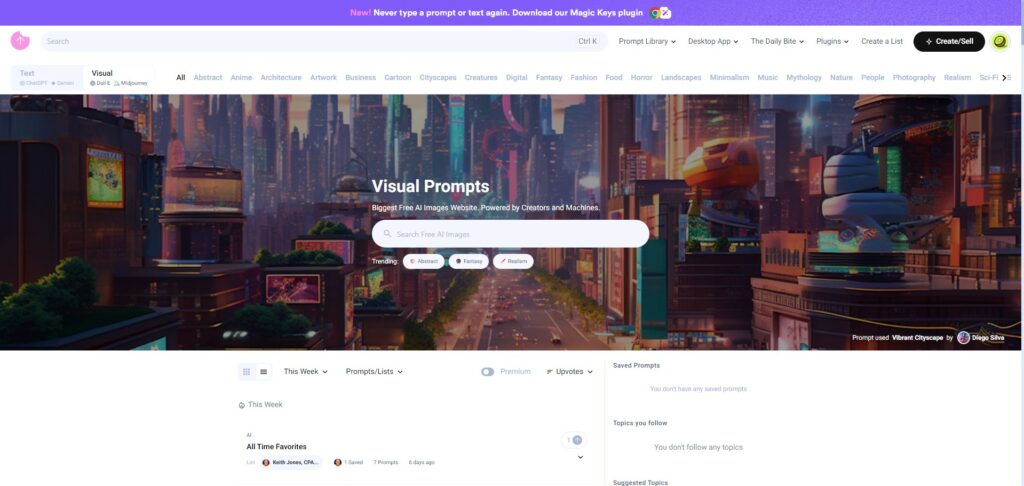
Task: Select the Digital category
Action: click(x=517, y=78)
